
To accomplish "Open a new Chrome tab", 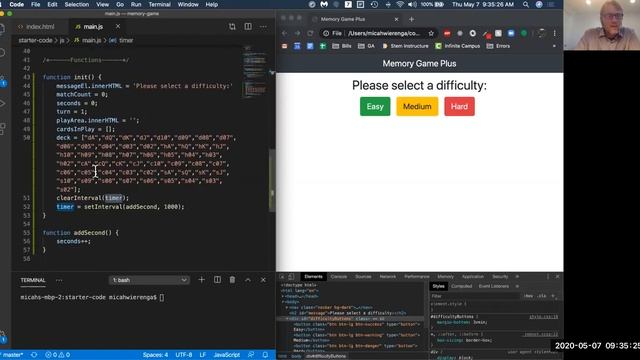I will (411, 19).
